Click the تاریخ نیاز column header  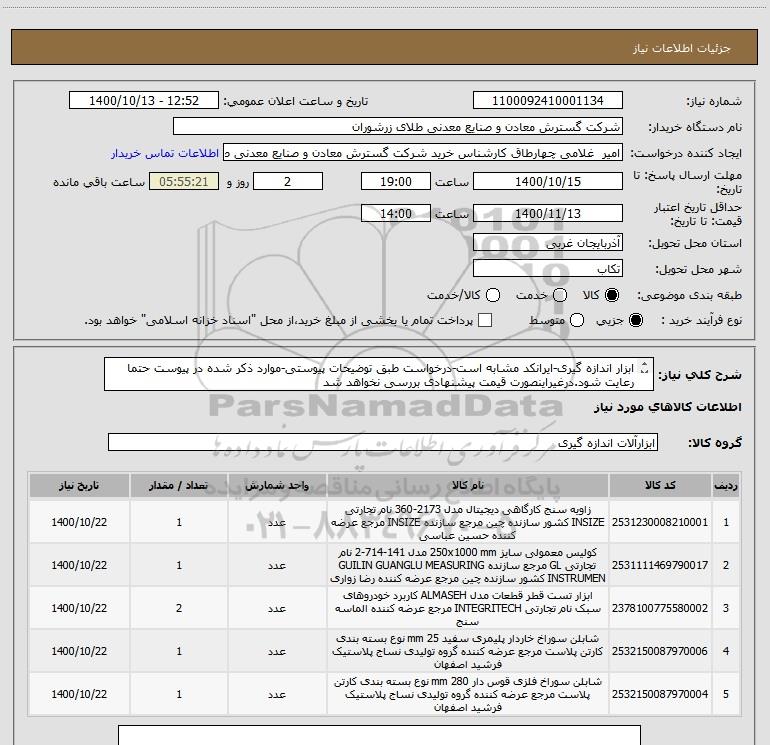[x=79, y=486]
